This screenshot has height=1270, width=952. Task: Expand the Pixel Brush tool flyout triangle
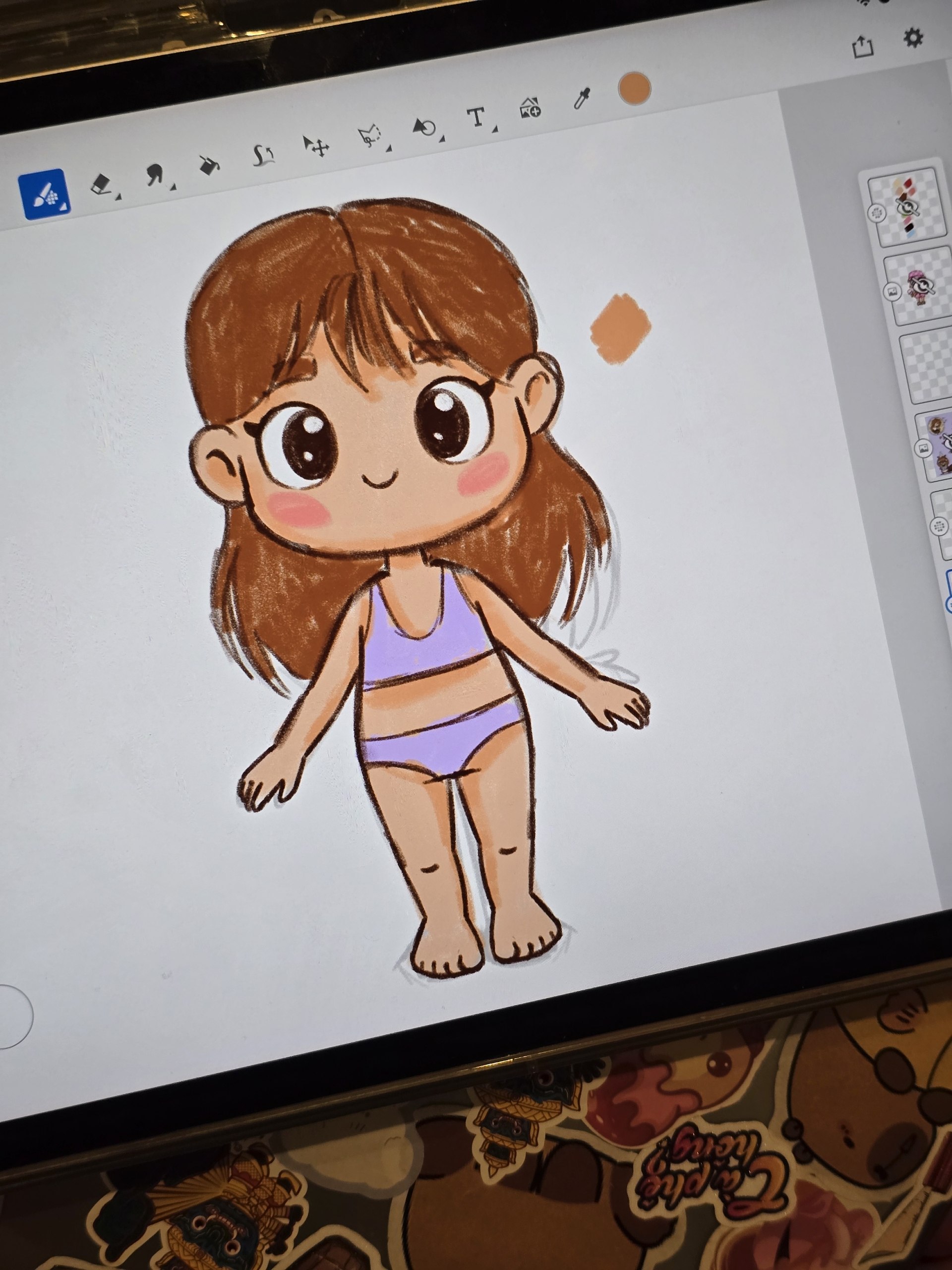(64, 207)
